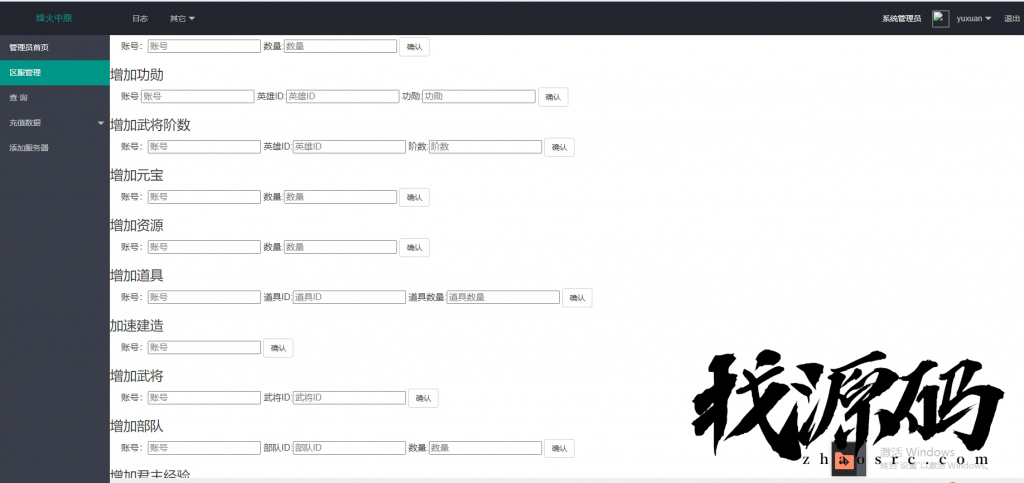Click the 增加武将 heading
Viewport: 1024px width, 483px height.
tap(137, 376)
